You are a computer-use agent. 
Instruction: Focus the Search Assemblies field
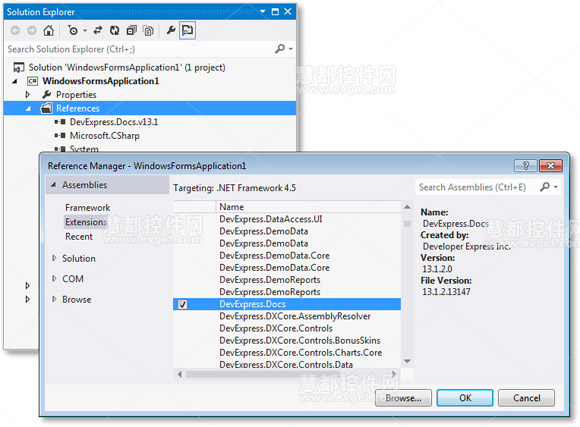(x=476, y=187)
